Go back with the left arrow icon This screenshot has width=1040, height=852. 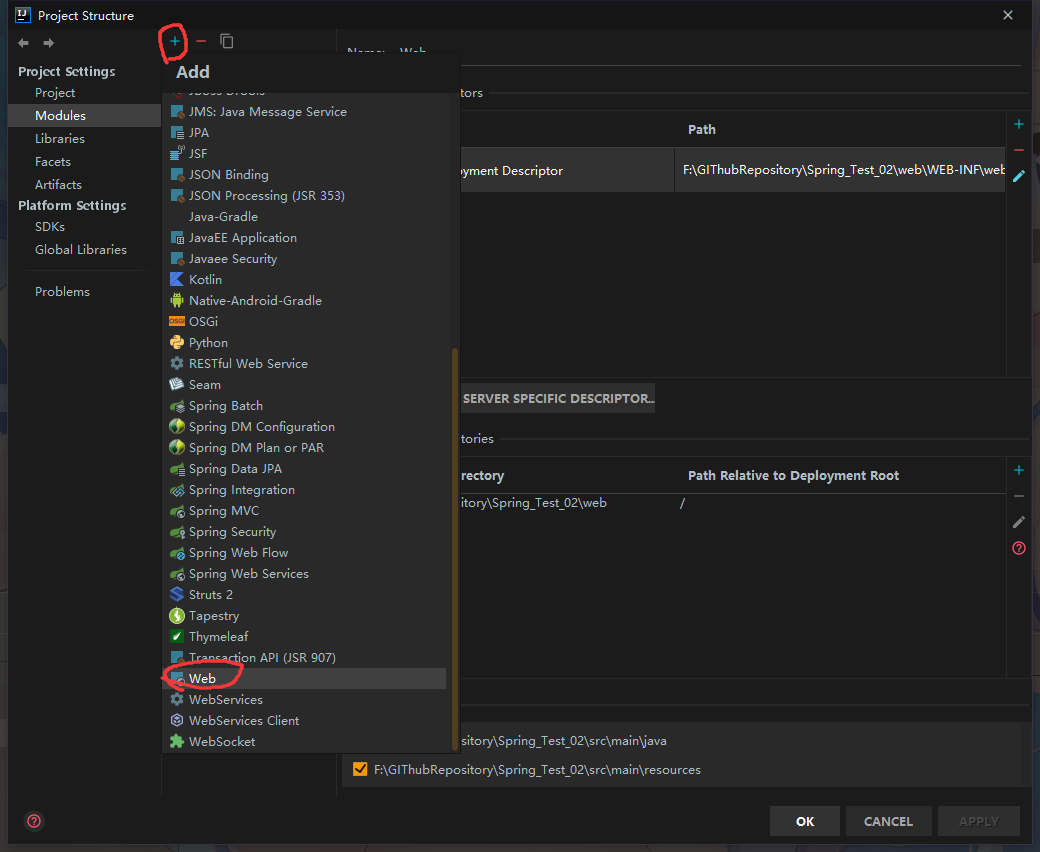coord(23,43)
